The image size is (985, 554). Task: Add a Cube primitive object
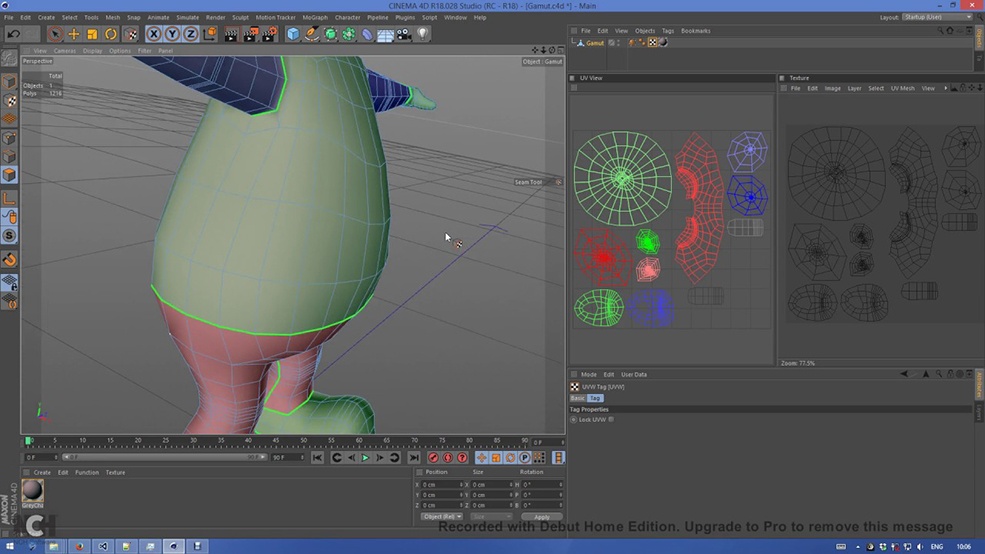(293, 34)
